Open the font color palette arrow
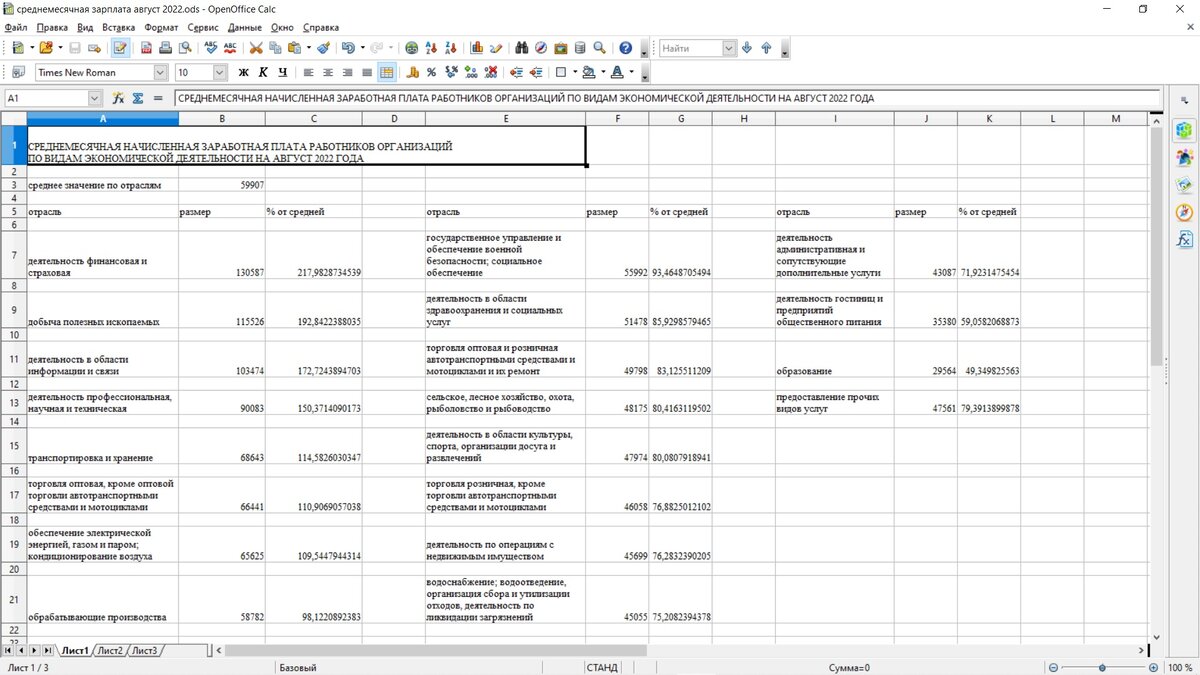The width and height of the screenshot is (1200, 675). tap(631, 72)
